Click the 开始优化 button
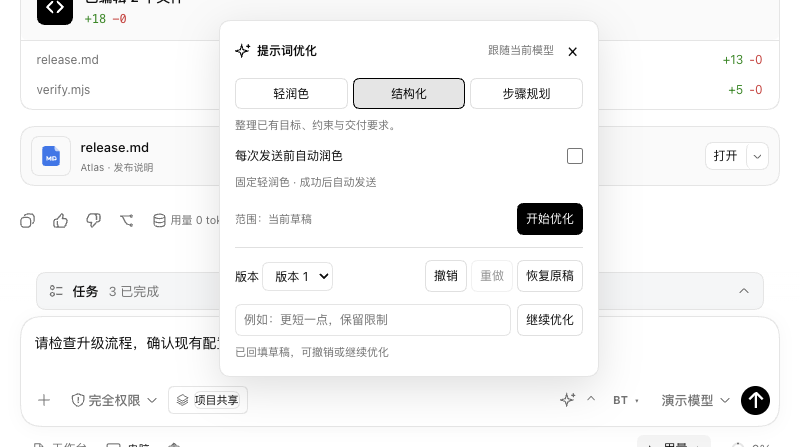Viewport: 800px width, 447px height. [549, 219]
